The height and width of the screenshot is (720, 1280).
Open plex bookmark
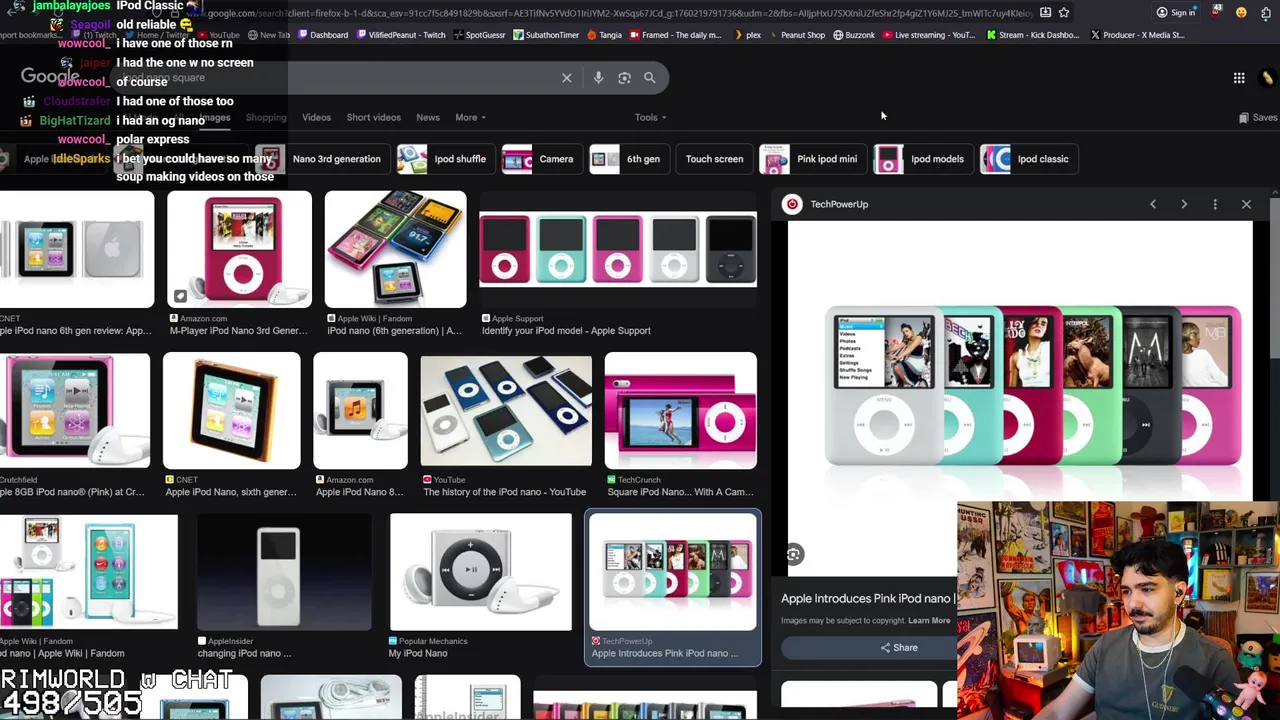[748, 35]
